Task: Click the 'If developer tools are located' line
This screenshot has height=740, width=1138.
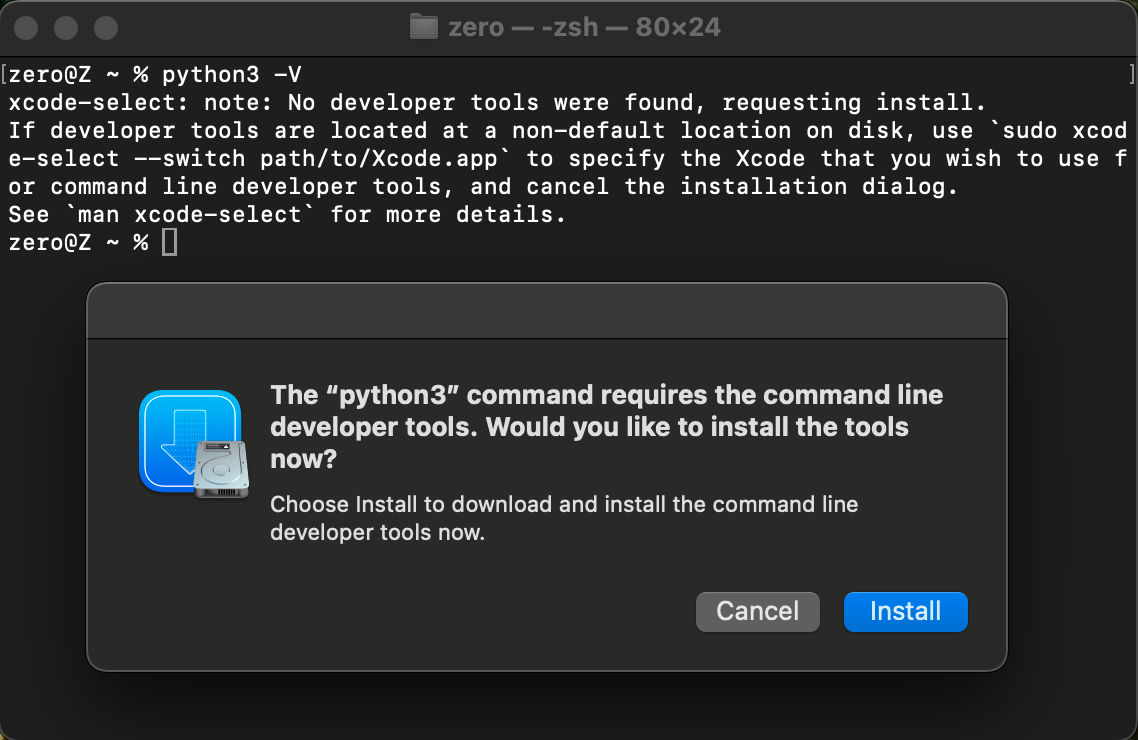Action: [568, 131]
